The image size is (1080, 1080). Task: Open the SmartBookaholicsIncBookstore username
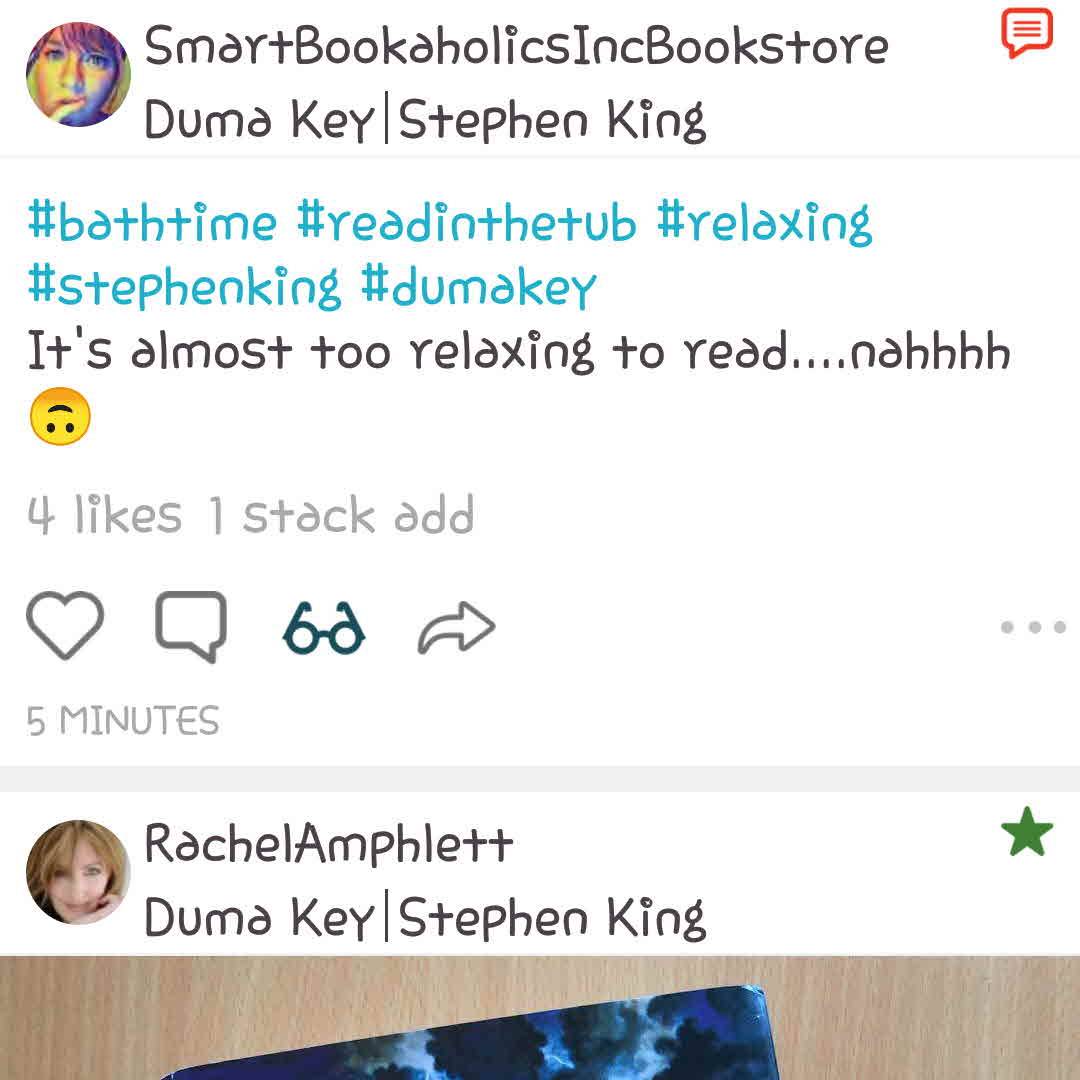click(517, 45)
